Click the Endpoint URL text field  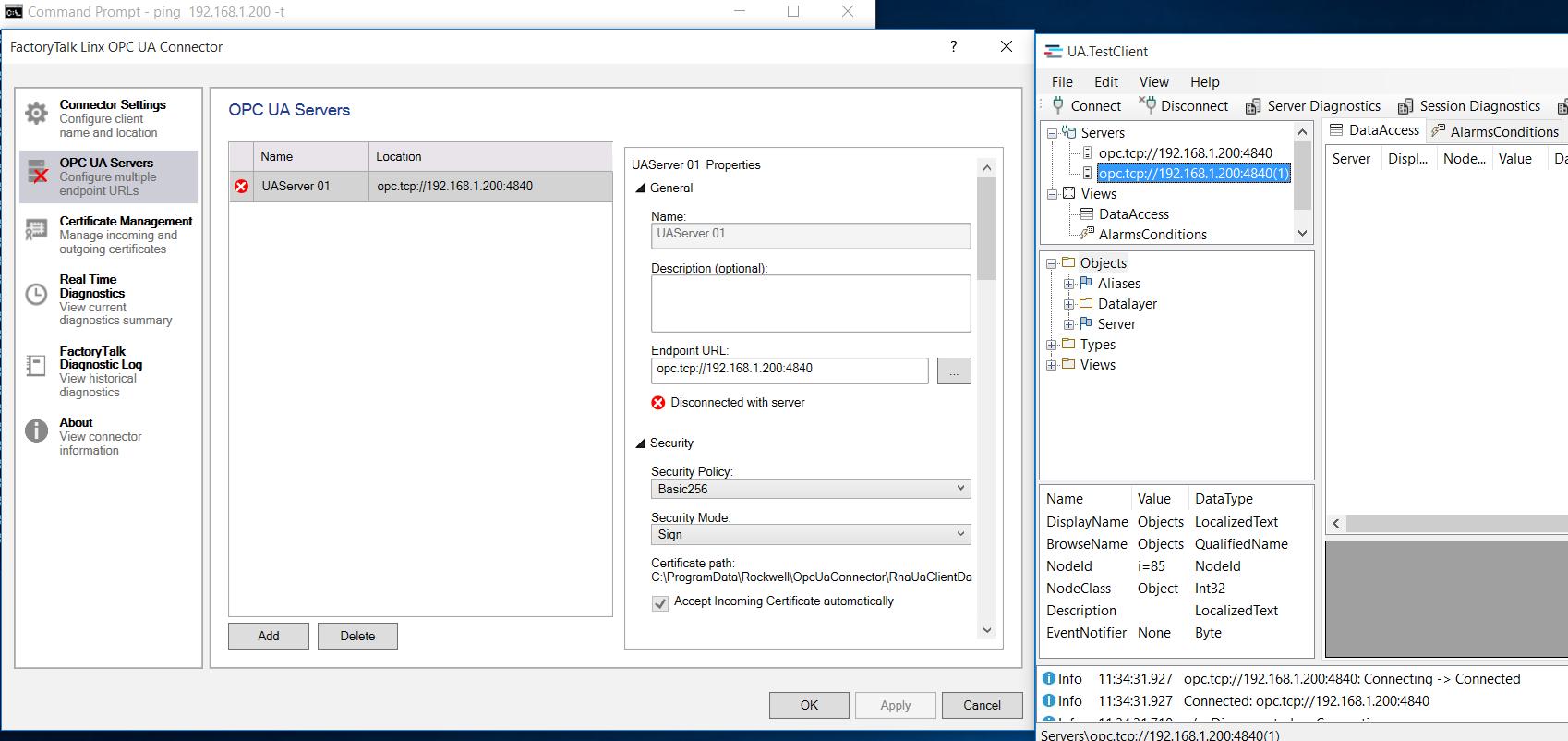pos(790,370)
